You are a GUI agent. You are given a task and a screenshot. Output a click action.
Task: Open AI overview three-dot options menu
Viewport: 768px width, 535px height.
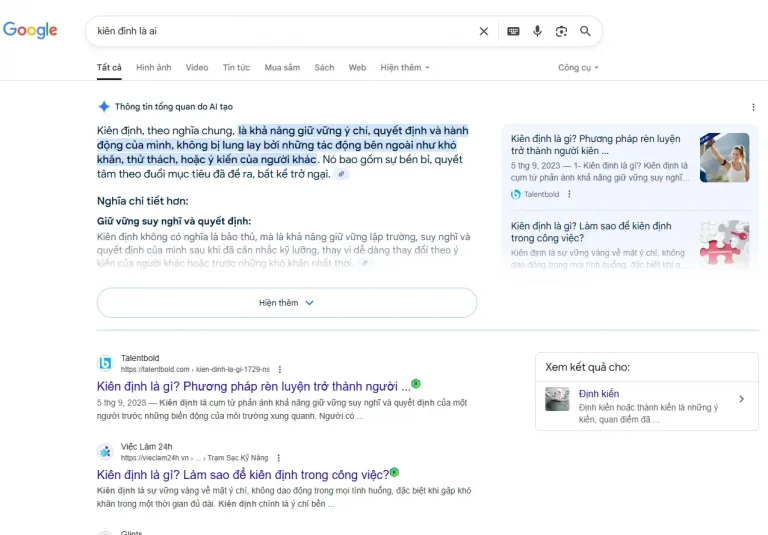click(x=753, y=107)
